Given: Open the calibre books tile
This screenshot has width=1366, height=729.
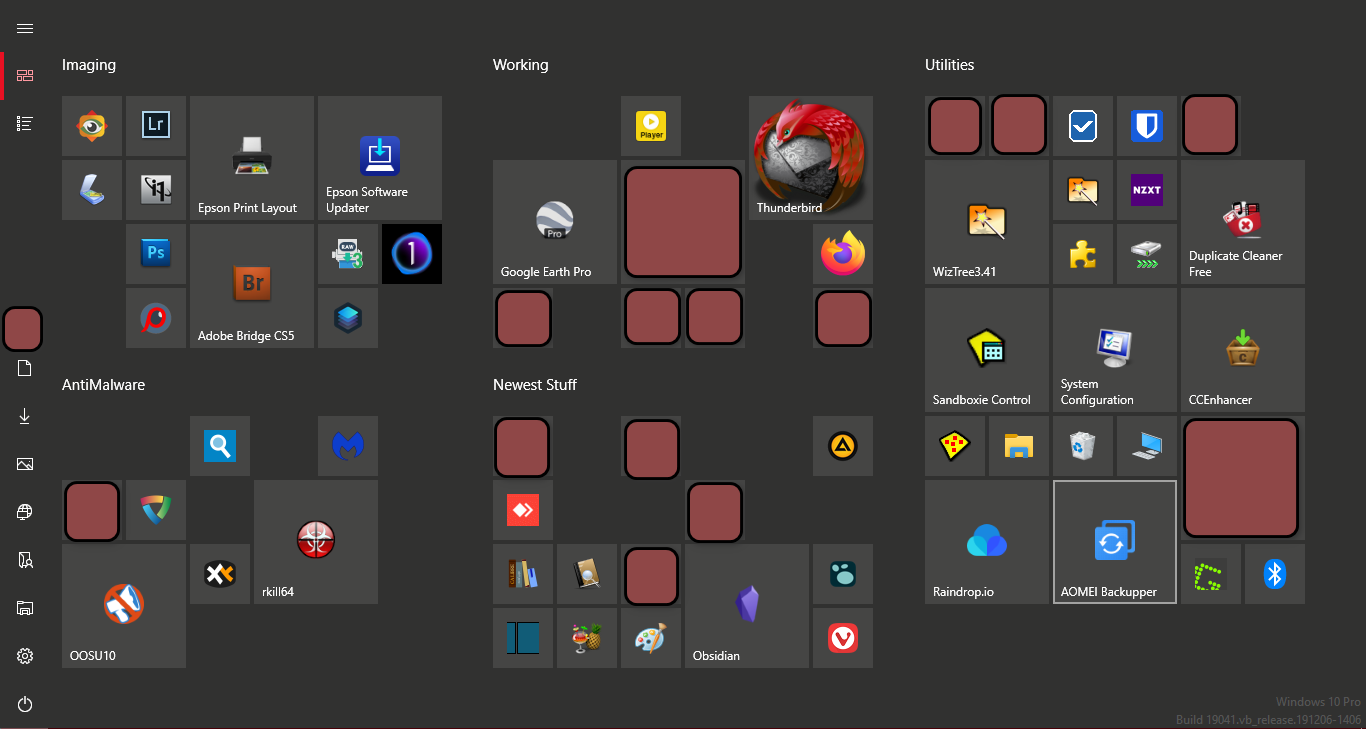Looking at the screenshot, I should 523,574.
